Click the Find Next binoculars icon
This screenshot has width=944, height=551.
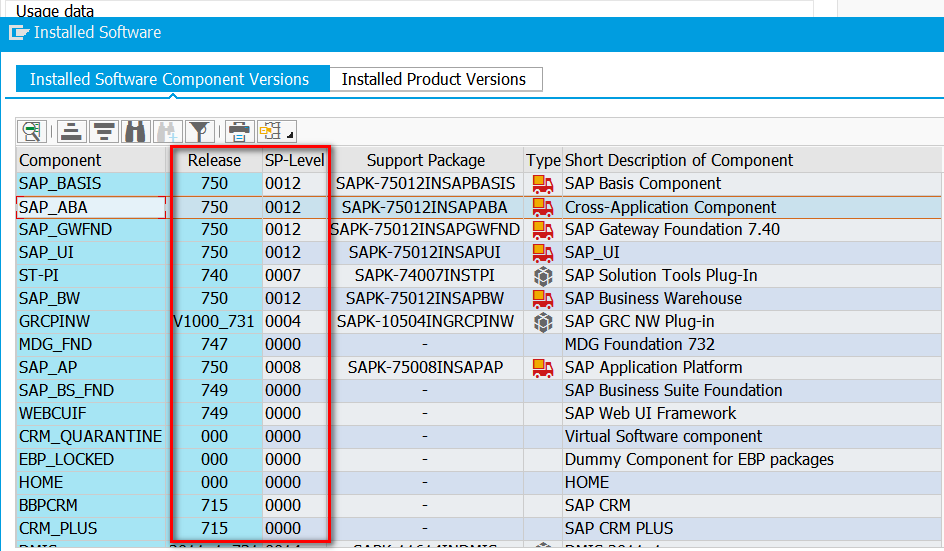(x=168, y=131)
